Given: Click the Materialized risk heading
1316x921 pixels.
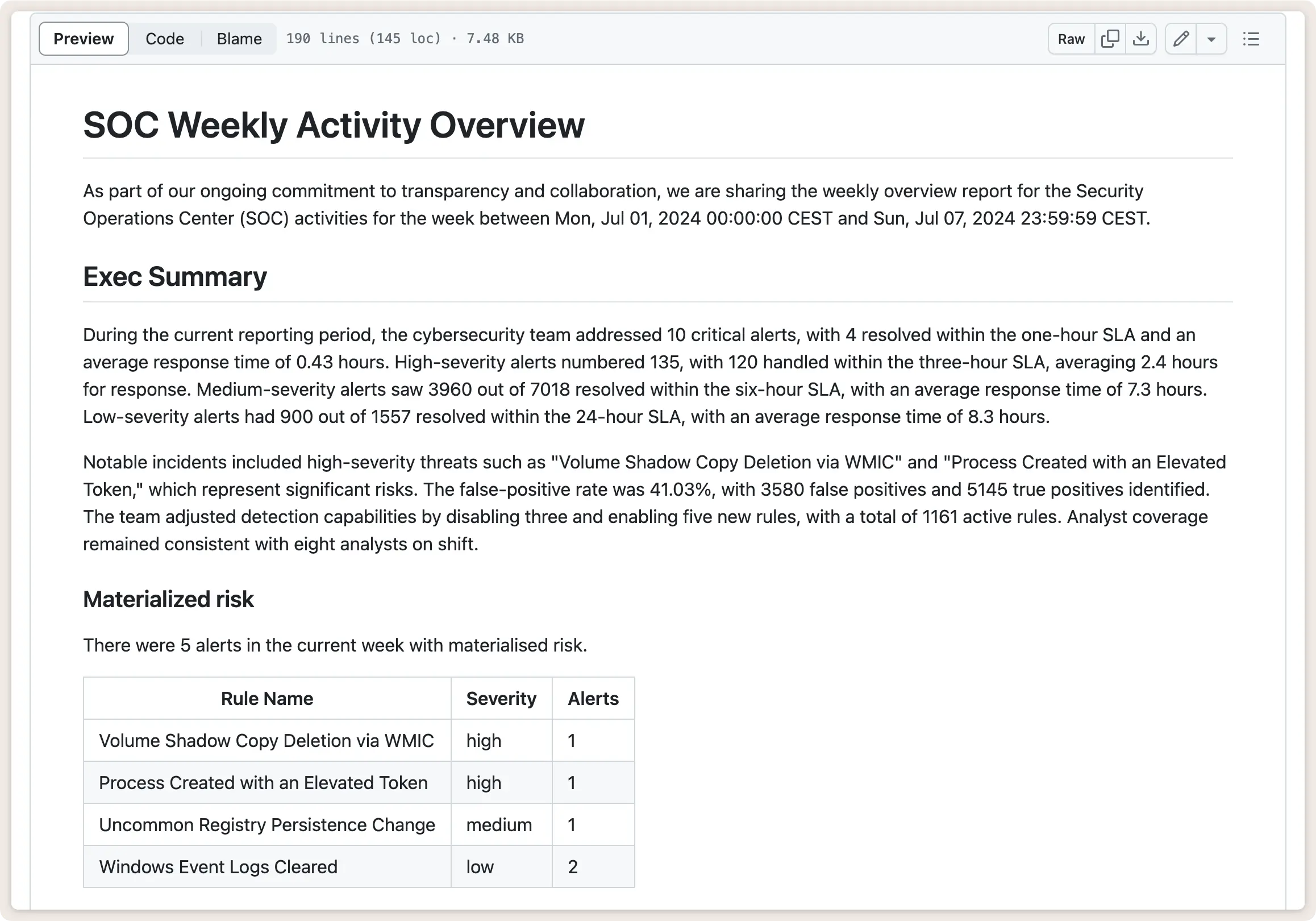Looking at the screenshot, I should pos(168,599).
